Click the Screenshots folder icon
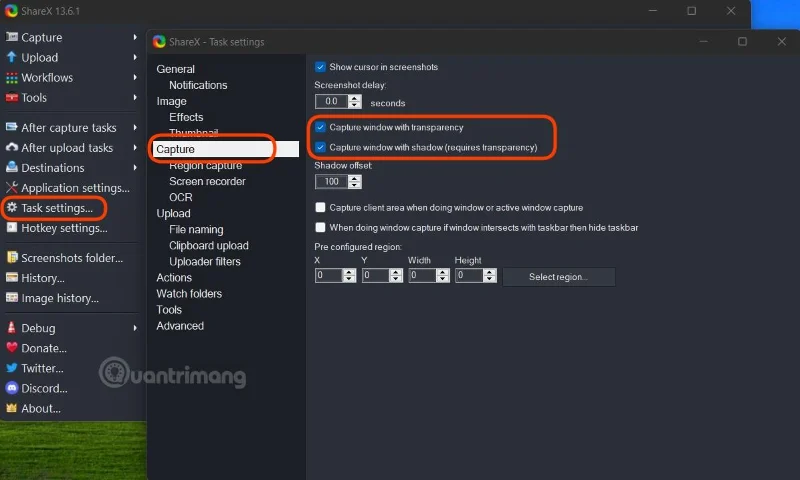The image size is (800, 480). [11, 258]
